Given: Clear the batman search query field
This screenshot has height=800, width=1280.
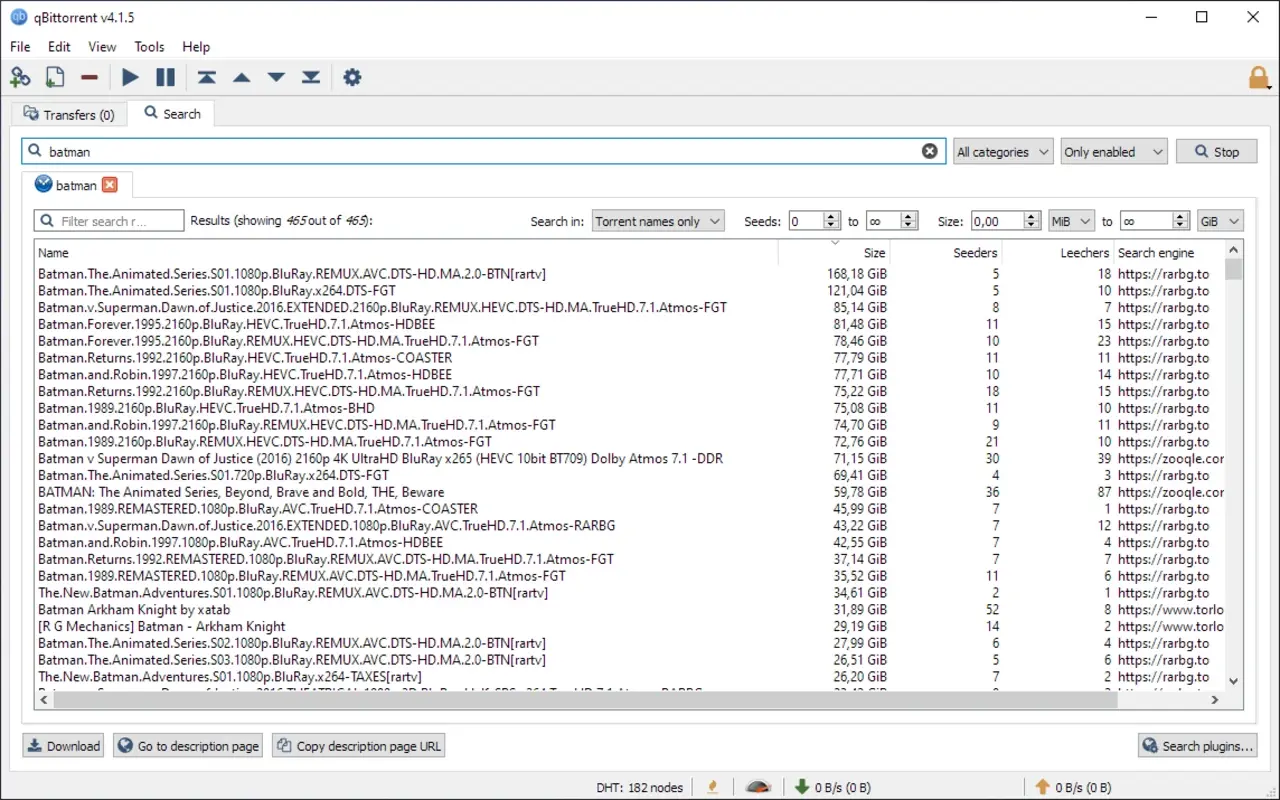Looking at the screenshot, I should 929,150.
